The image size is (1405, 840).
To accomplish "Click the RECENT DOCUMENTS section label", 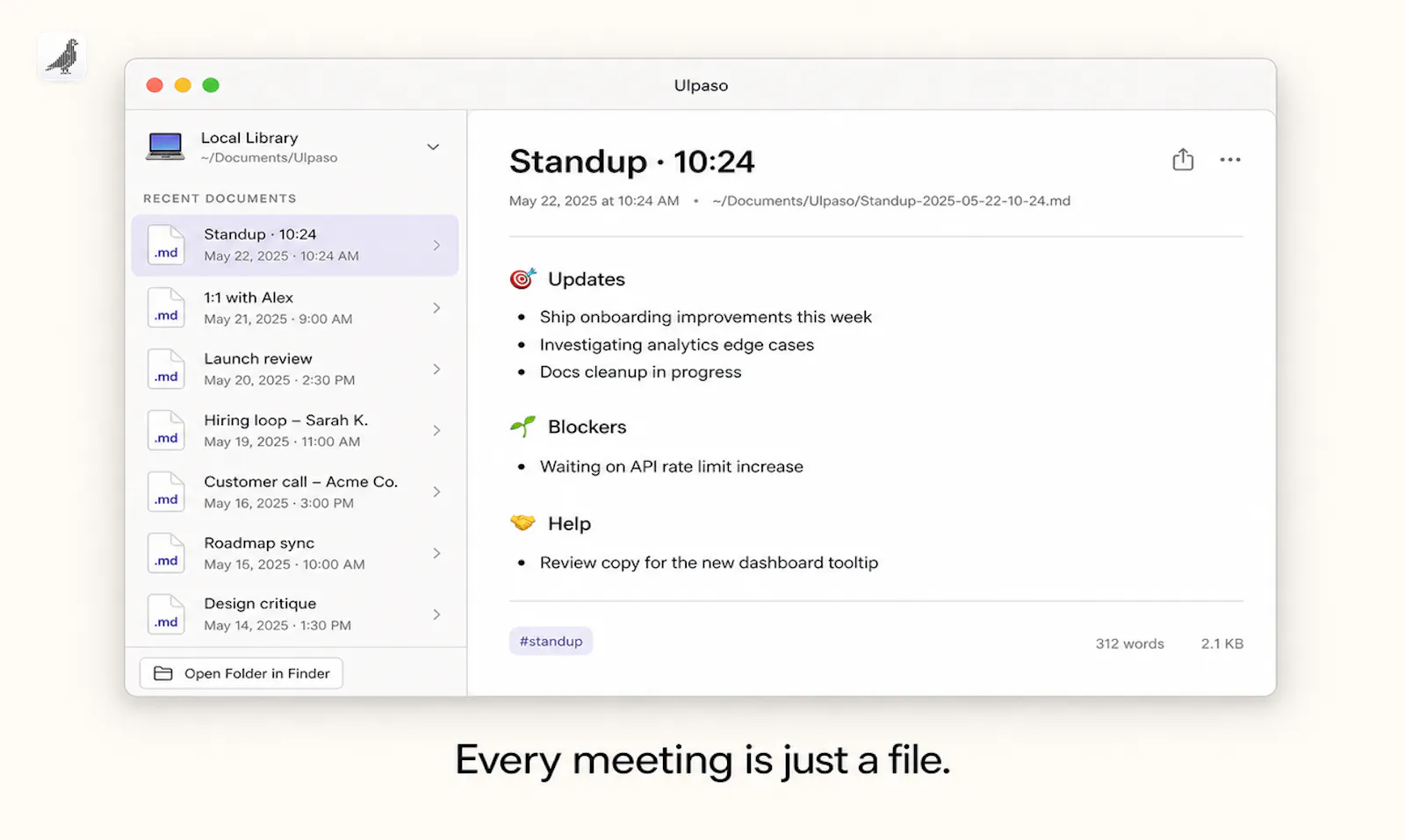I will [x=220, y=198].
